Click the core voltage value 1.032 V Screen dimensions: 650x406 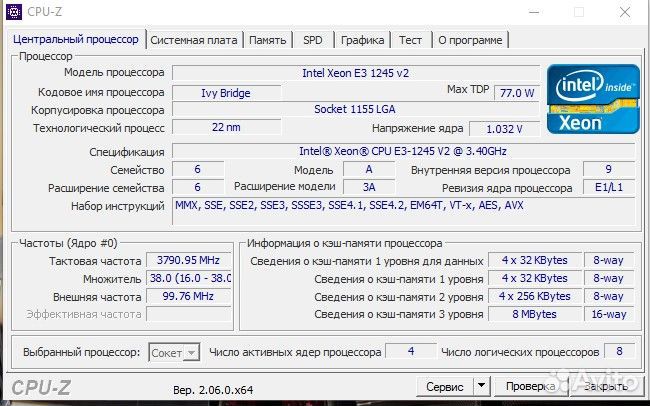tap(504, 129)
